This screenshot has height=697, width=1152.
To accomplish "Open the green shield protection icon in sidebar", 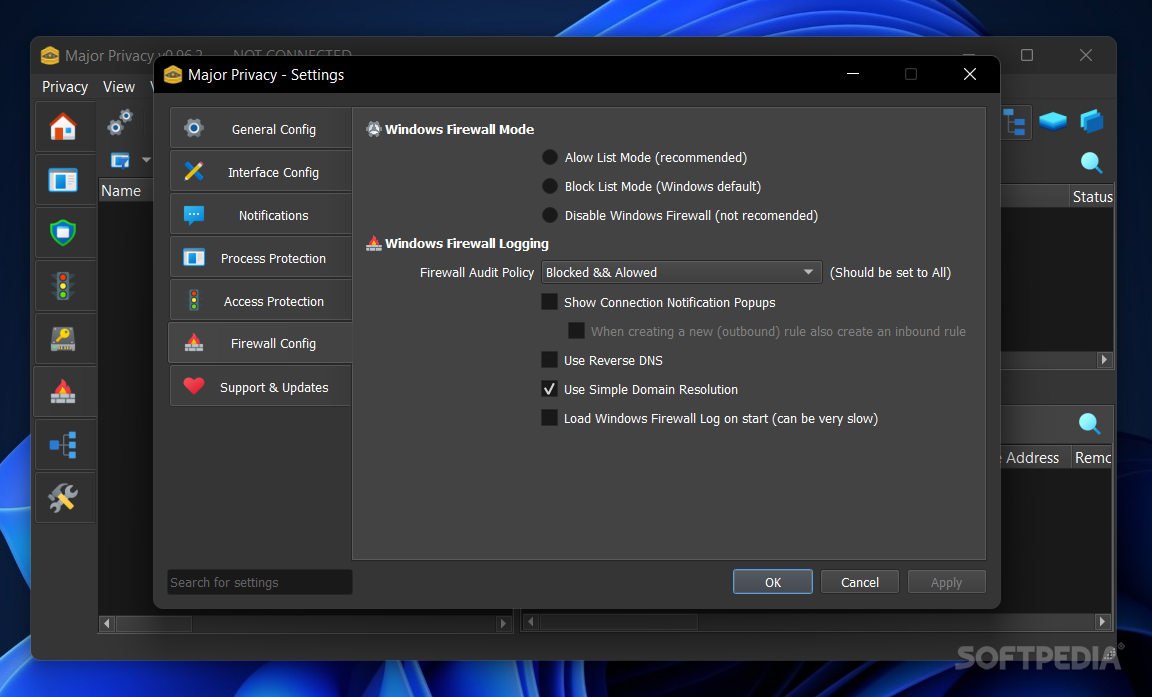I will (63, 233).
